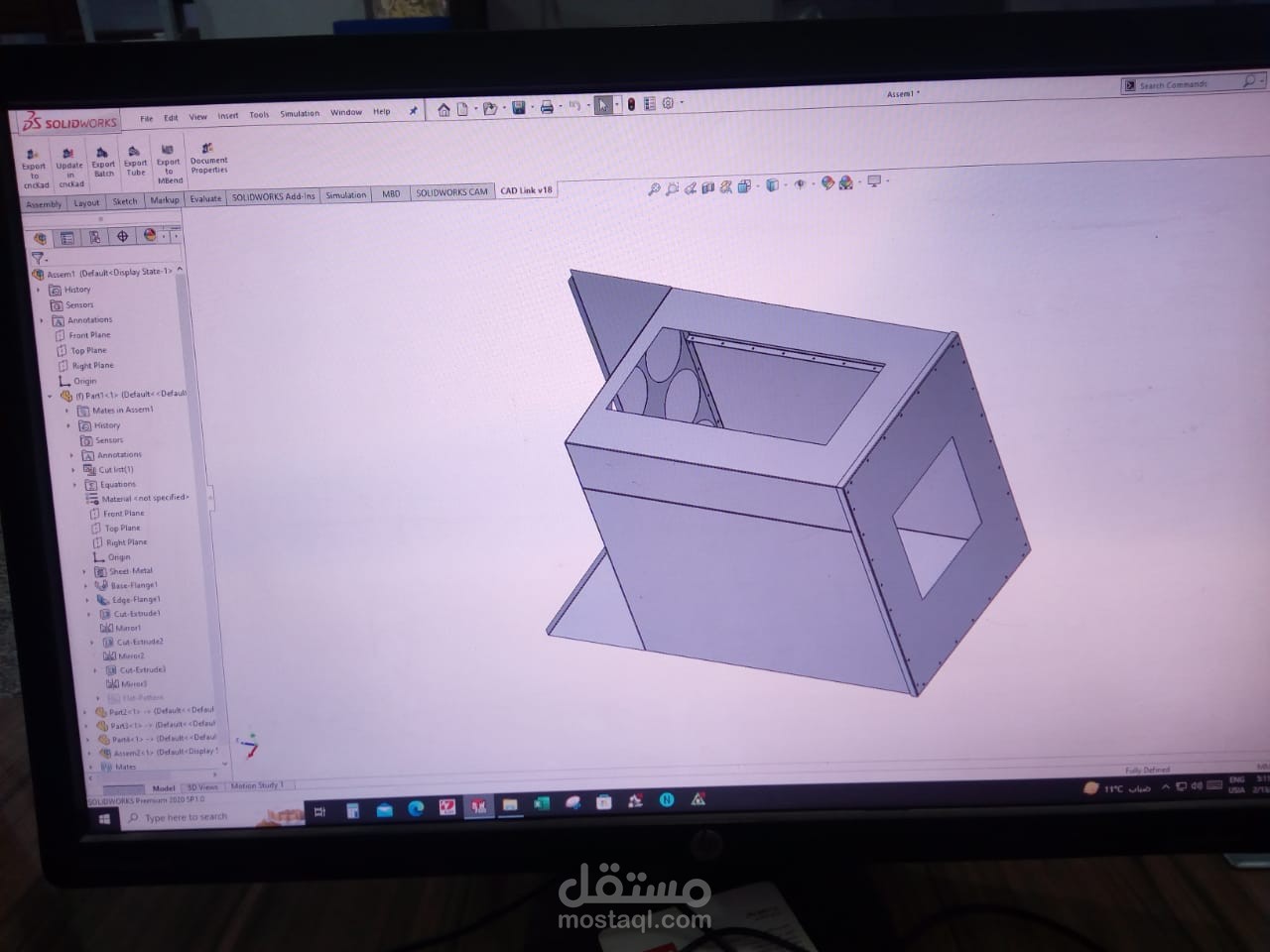The height and width of the screenshot is (952, 1270).
Task: Open Microsoft Edge from the taskbar
Action: [416, 809]
